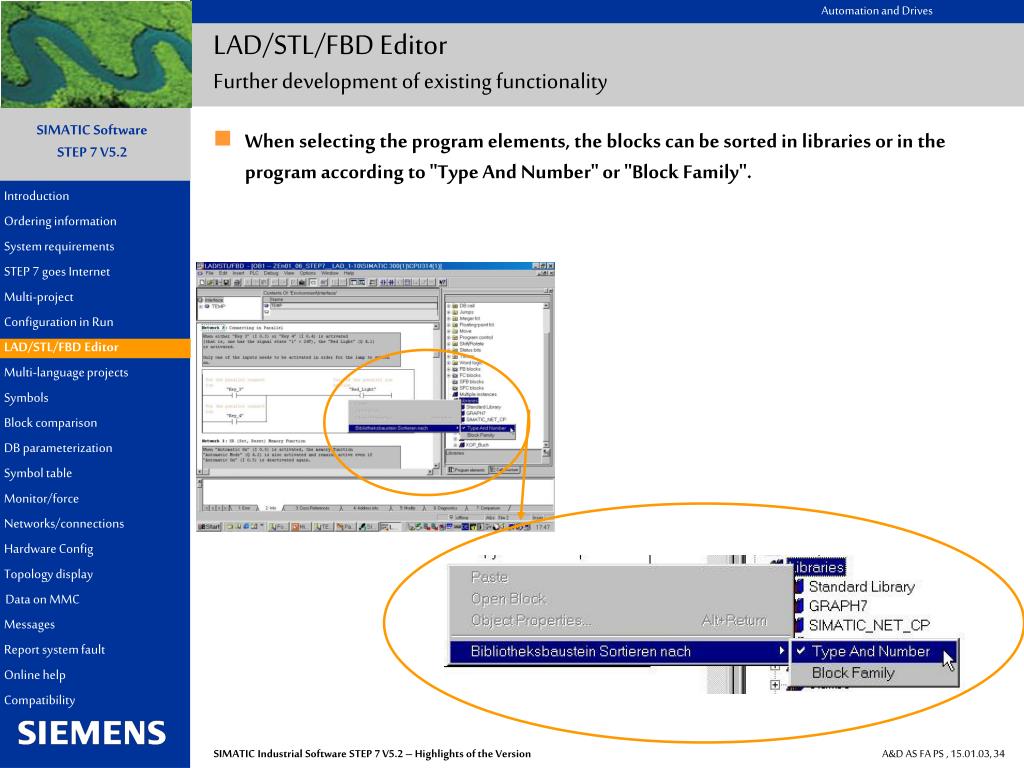Screen dimensions: 1024x768
Task: Open the Introduction section in the sidebar
Action: 37,196
